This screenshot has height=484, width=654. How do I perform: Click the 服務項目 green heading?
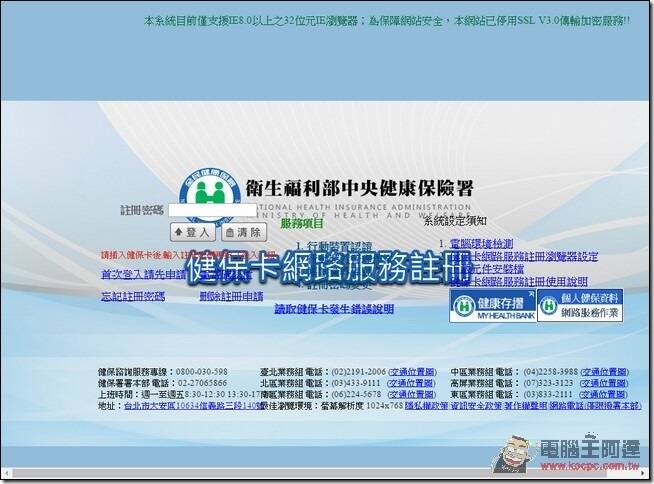click(x=302, y=224)
